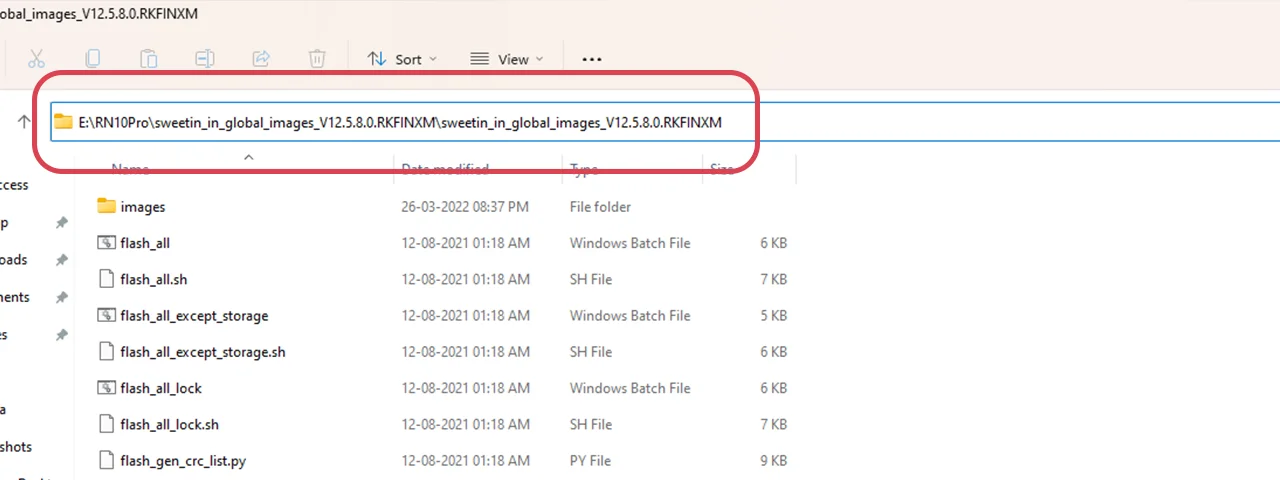Click the images folder name
This screenshot has width=1280, height=480.
(143, 207)
